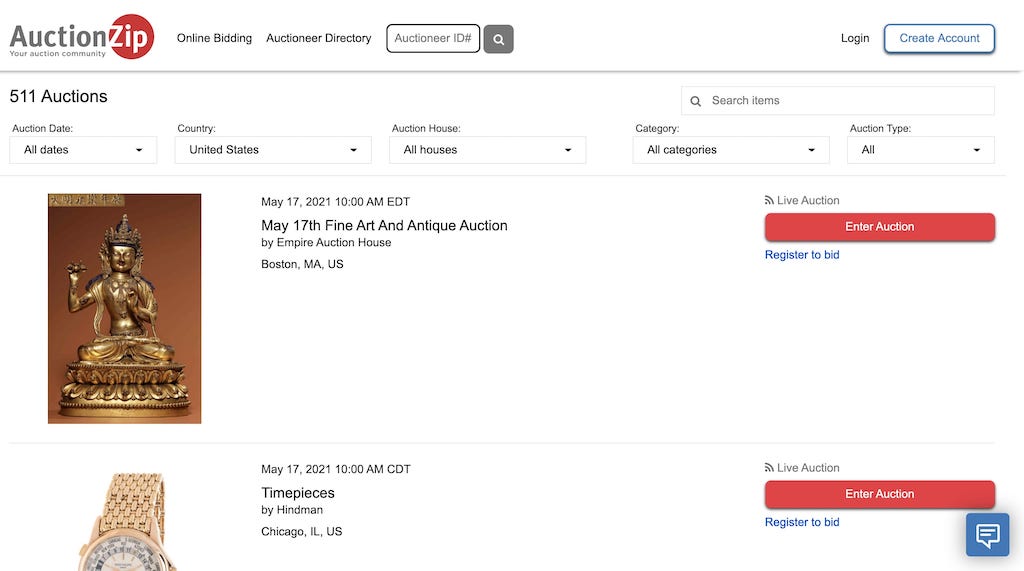The height and width of the screenshot is (571, 1024).
Task: Click the auctioneer ID search magnifier button
Action: [498, 39]
